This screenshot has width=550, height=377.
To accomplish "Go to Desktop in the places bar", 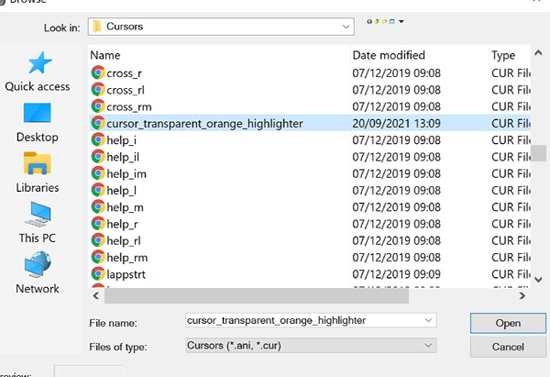I will pyautogui.click(x=38, y=122).
